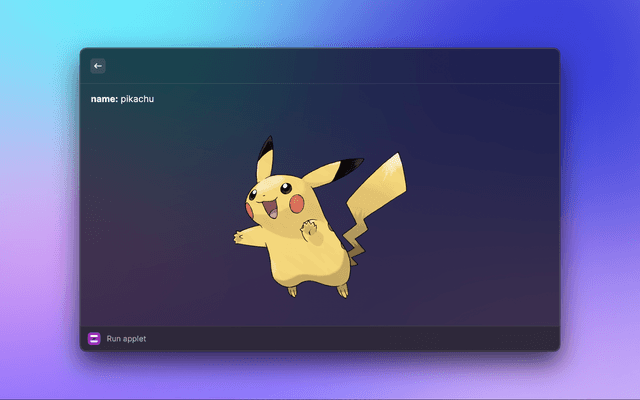Image resolution: width=640 pixels, height=400 pixels.
Task: Click Pikachu's raised fist paw
Action: [x=310, y=228]
